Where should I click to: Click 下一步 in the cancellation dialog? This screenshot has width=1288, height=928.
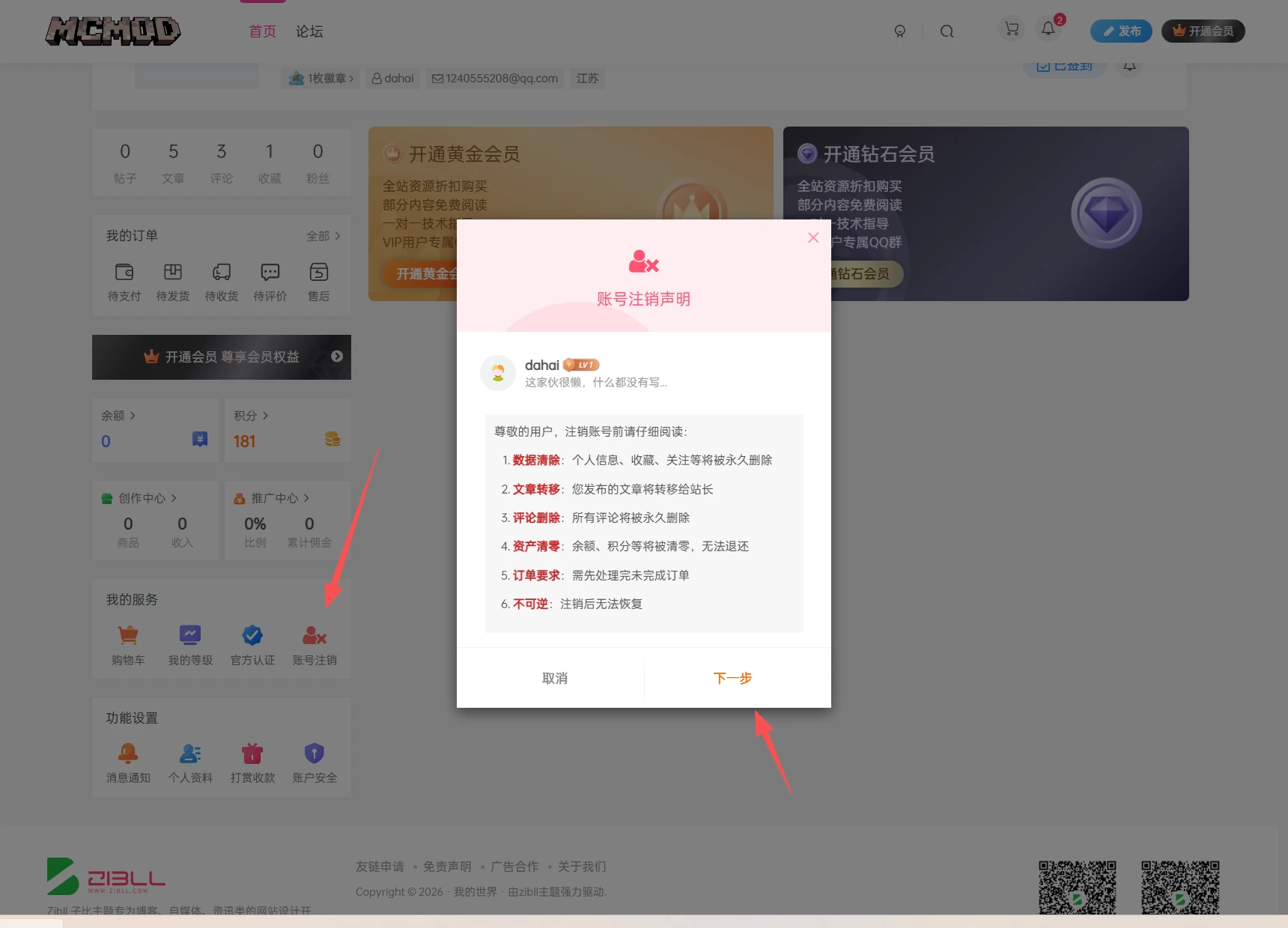point(732,678)
